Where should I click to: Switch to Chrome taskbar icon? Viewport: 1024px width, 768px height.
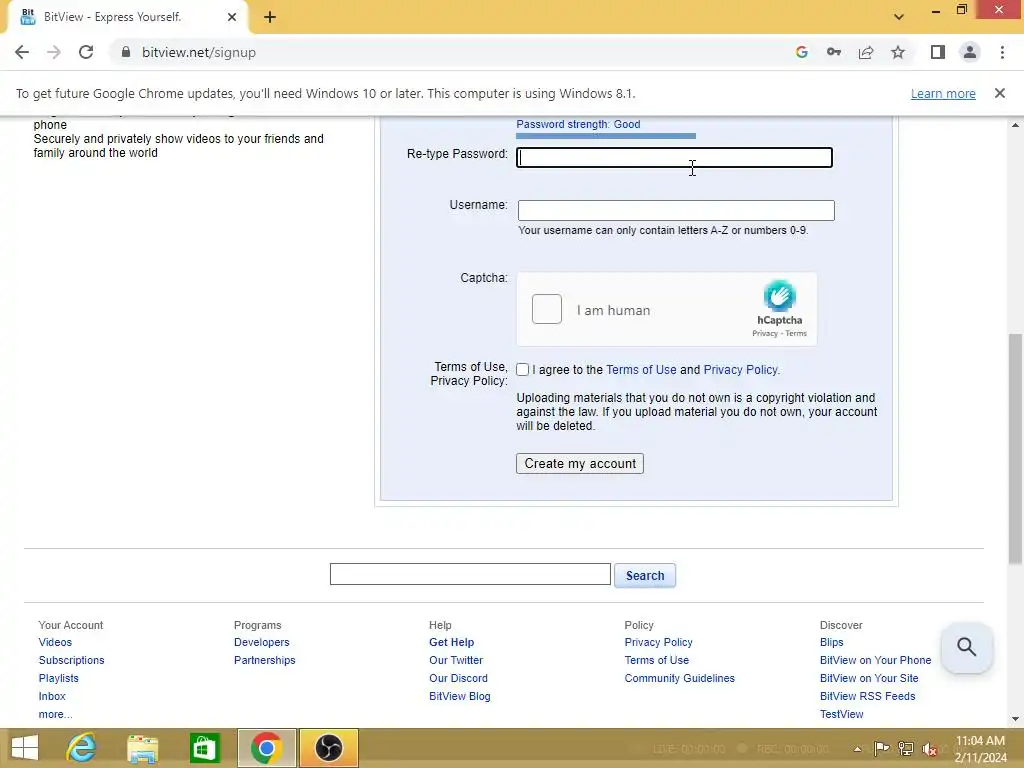tap(266, 748)
